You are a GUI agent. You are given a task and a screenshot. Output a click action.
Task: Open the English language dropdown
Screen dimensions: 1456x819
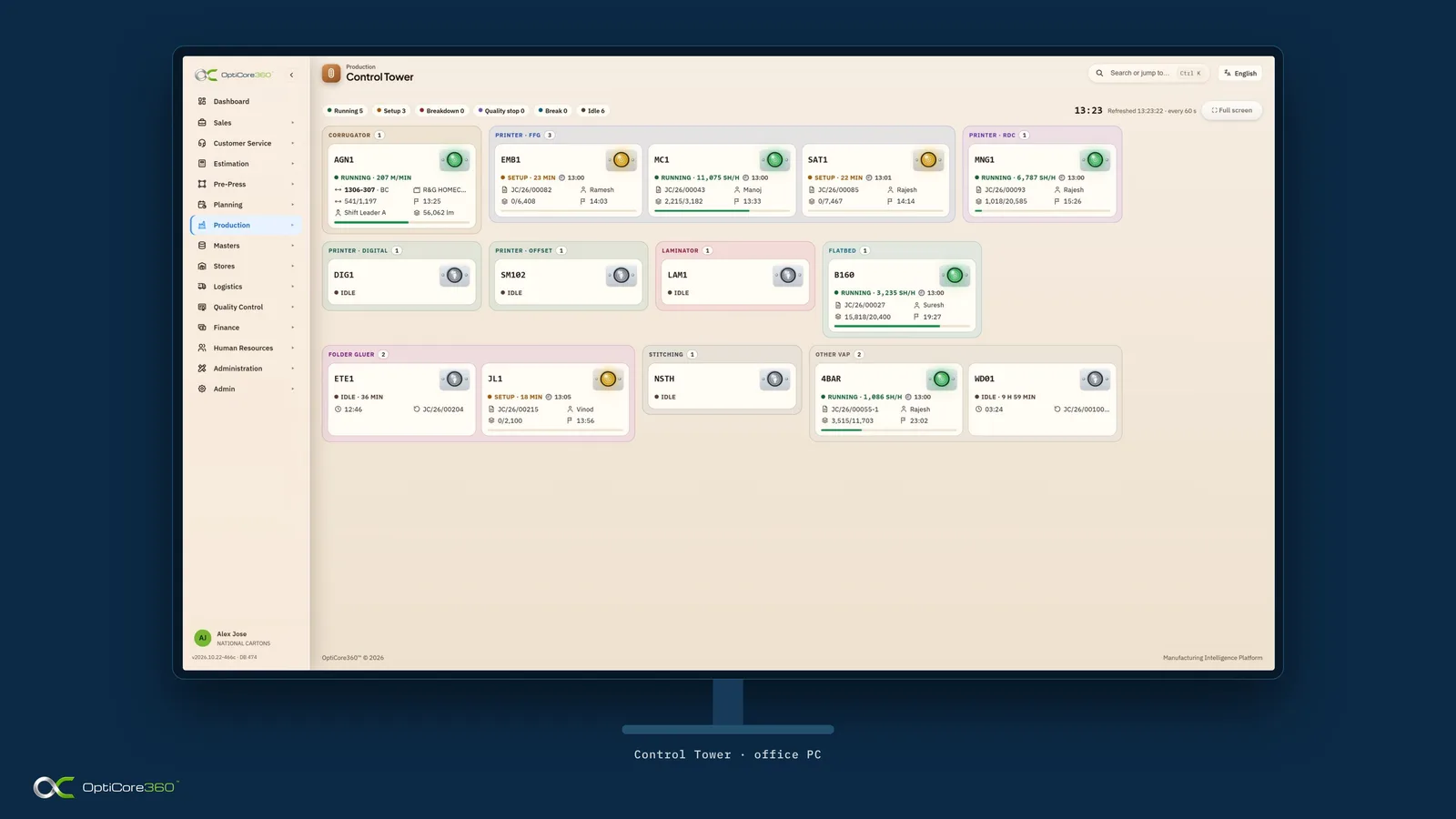[x=1240, y=73]
